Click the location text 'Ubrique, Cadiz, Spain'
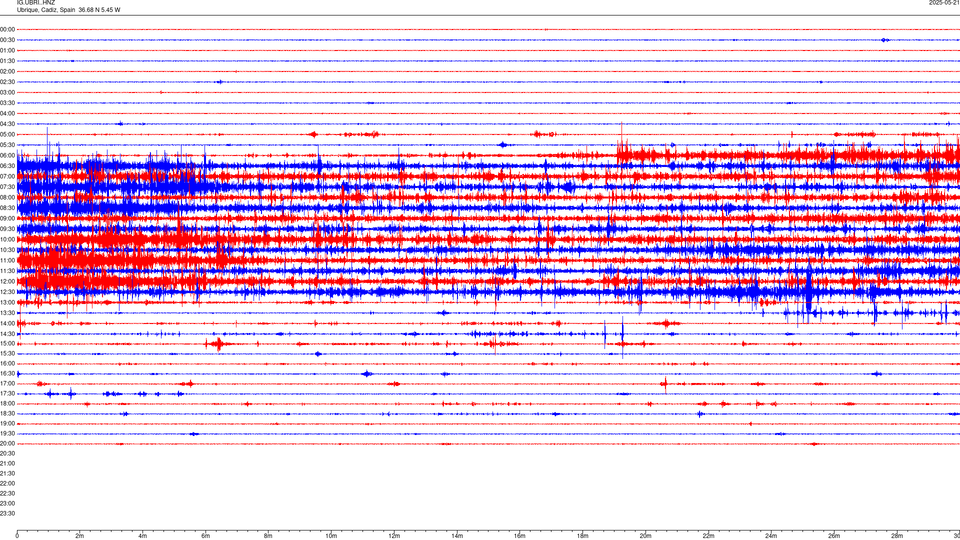This screenshot has width=960, height=540. [x=46, y=10]
